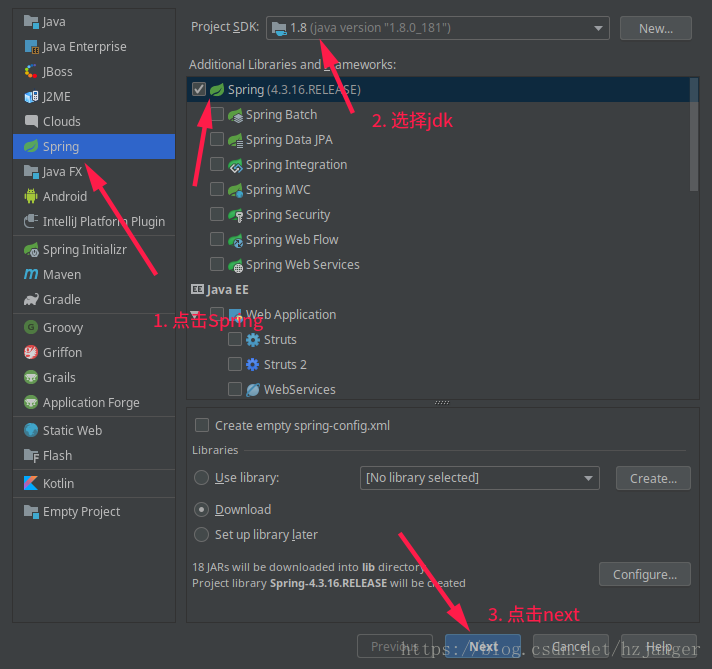Click the JBoss icon

31,71
